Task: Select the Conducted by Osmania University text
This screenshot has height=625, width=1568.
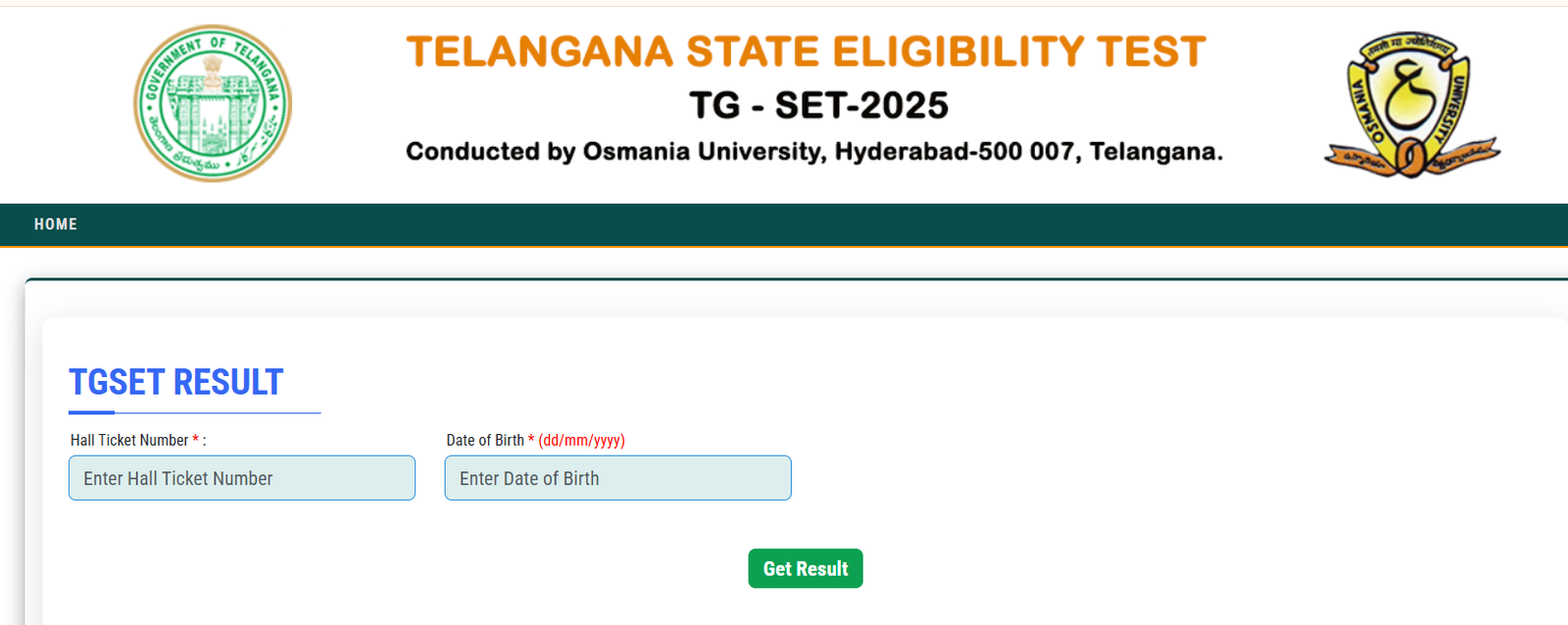Action: [x=814, y=152]
